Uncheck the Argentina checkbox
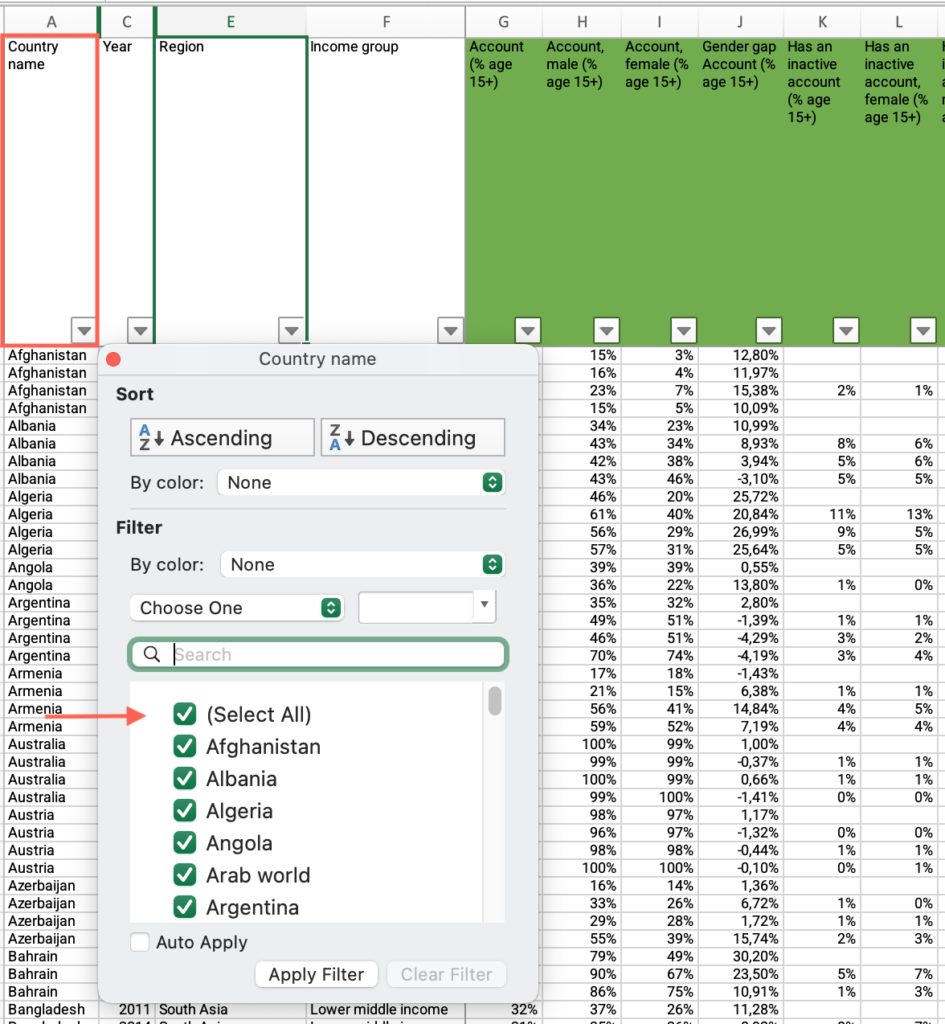The image size is (945, 1024). click(185, 906)
